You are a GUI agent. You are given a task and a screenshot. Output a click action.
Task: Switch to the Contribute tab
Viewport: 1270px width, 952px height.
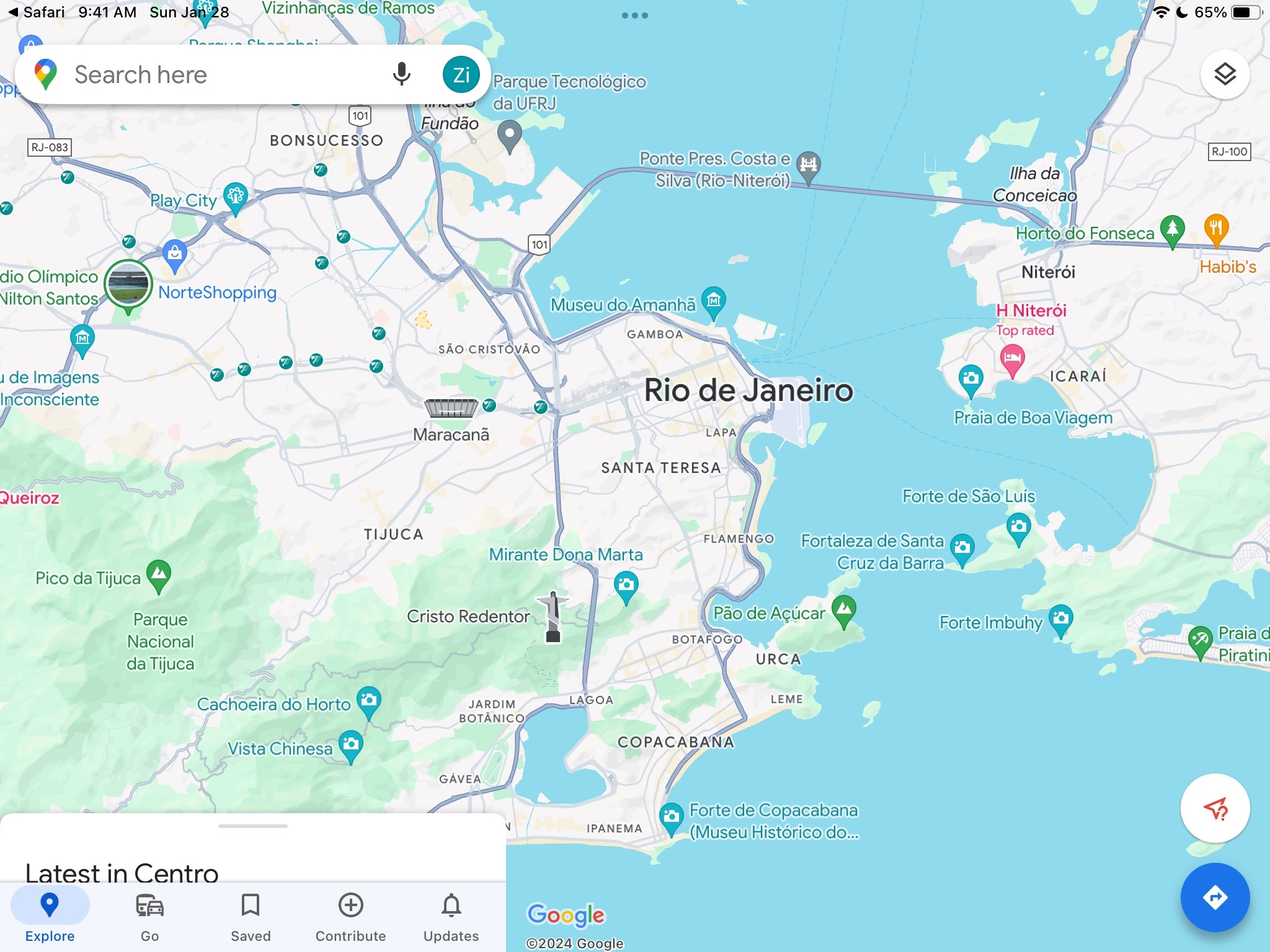tap(350, 917)
